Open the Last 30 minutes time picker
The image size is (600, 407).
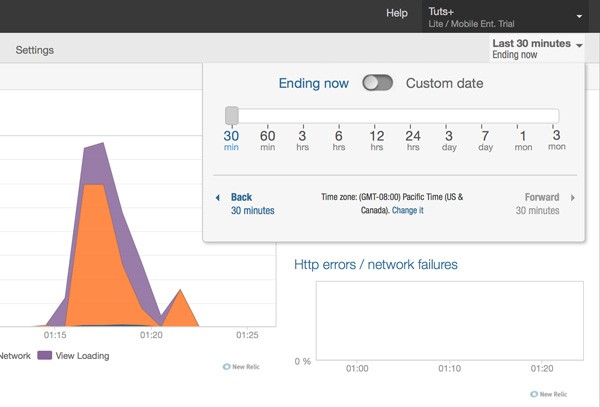click(x=537, y=49)
